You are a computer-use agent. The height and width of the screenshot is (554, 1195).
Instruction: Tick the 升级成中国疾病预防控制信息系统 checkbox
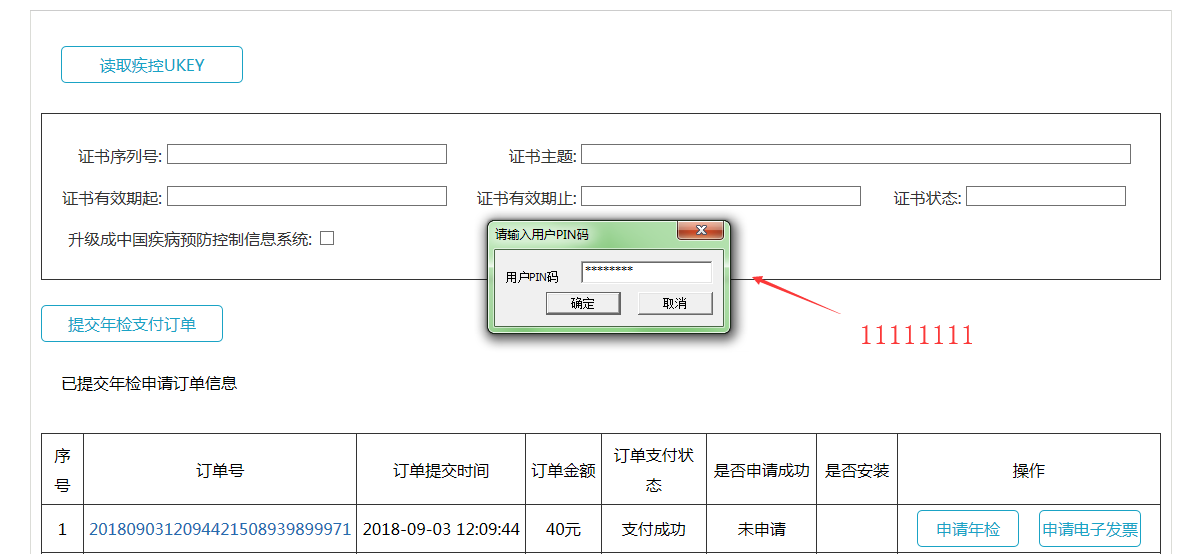coord(327,238)
